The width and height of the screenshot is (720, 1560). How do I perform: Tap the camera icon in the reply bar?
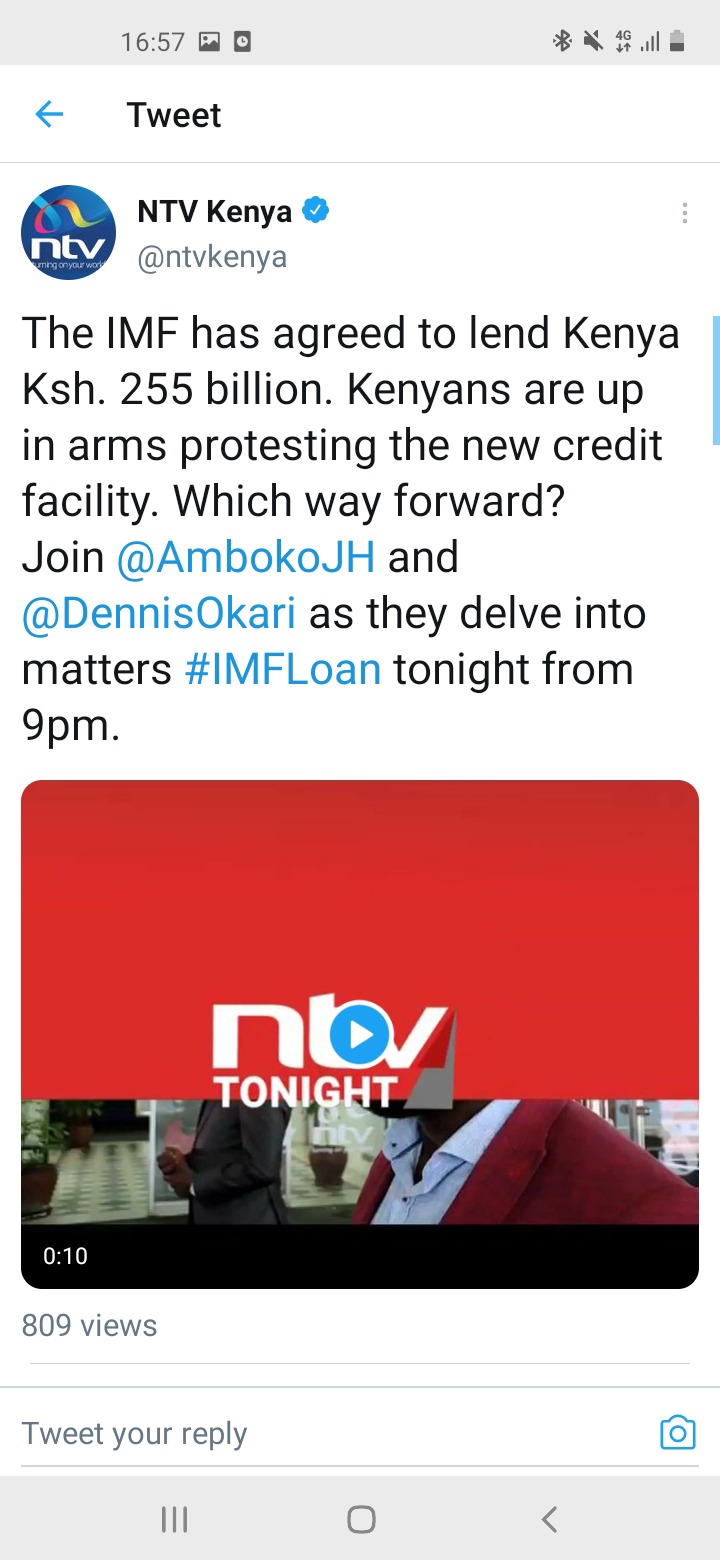click(x=677, y=1433)
